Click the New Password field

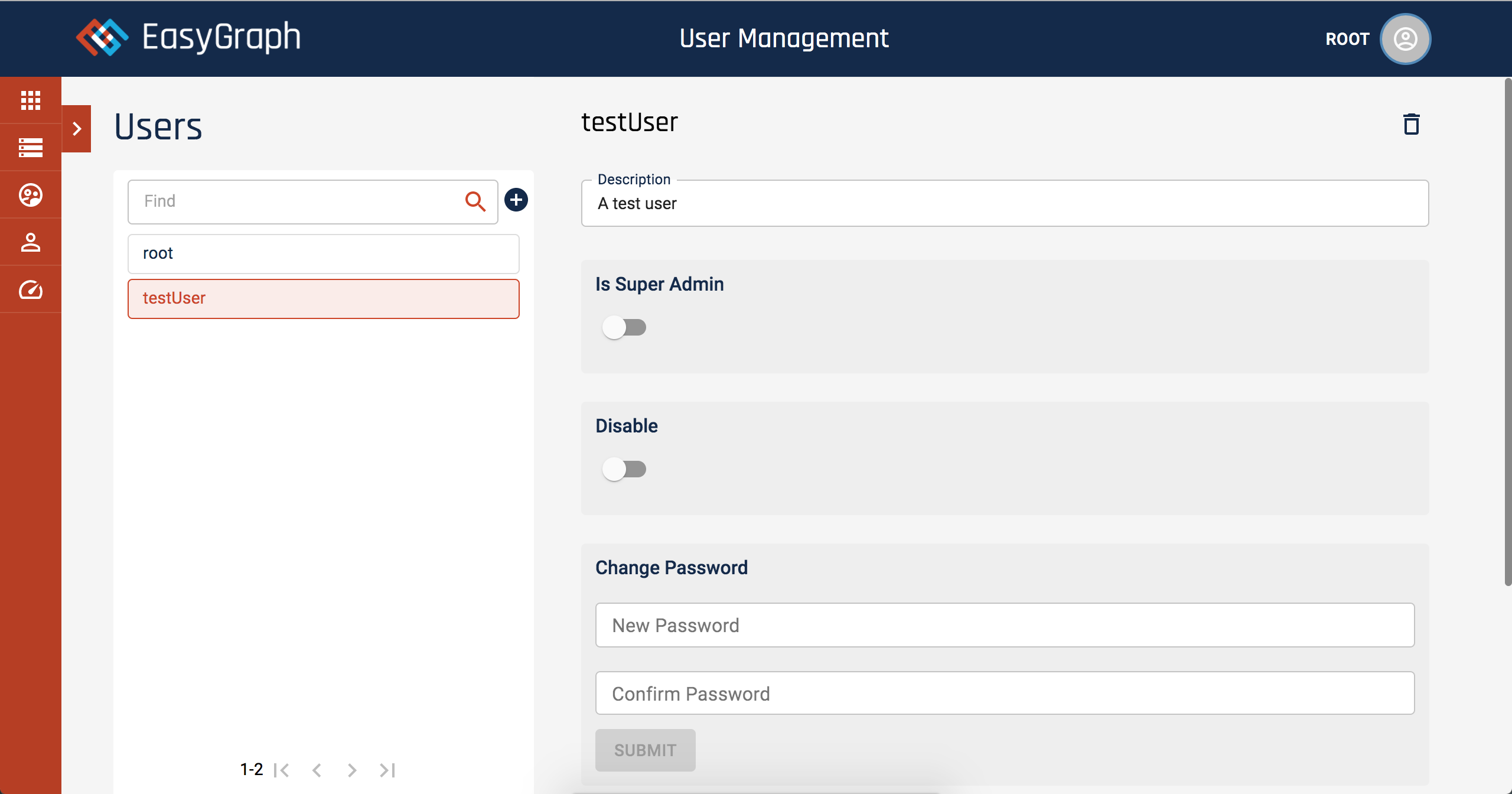coord(1005,625)
